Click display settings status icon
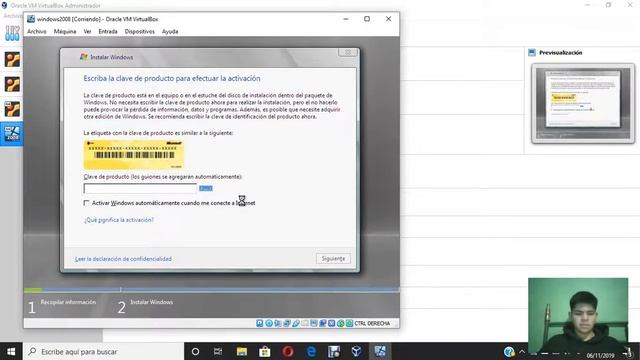 tap(314, 323)
